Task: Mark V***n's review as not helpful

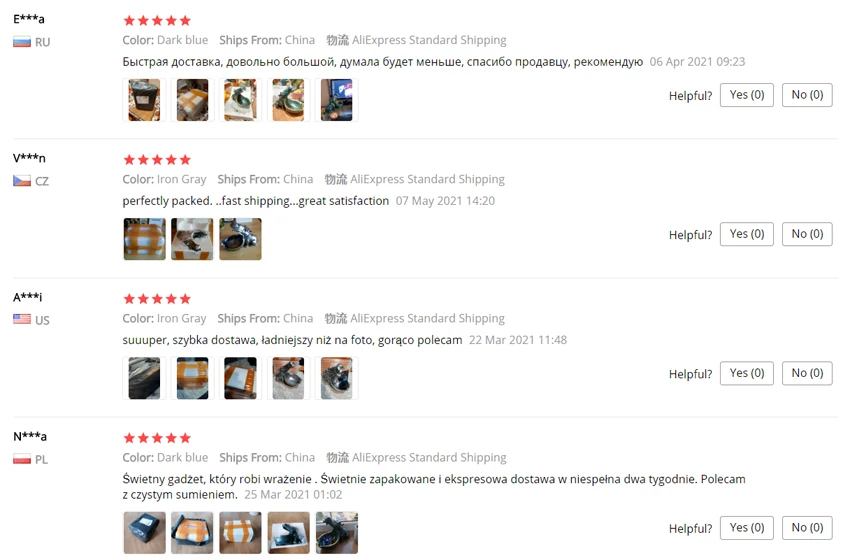Action: click(x=807, y=234)
